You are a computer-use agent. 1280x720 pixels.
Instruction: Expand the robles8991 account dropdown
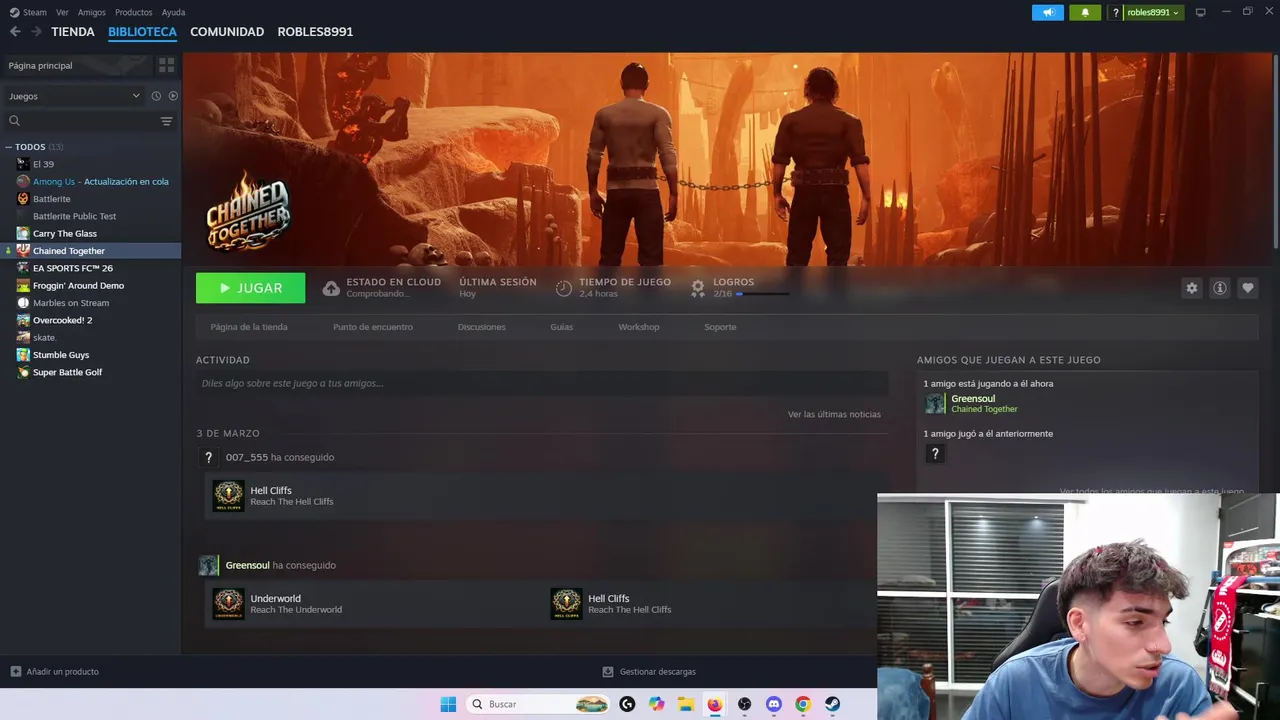[x=1154, y=12]
